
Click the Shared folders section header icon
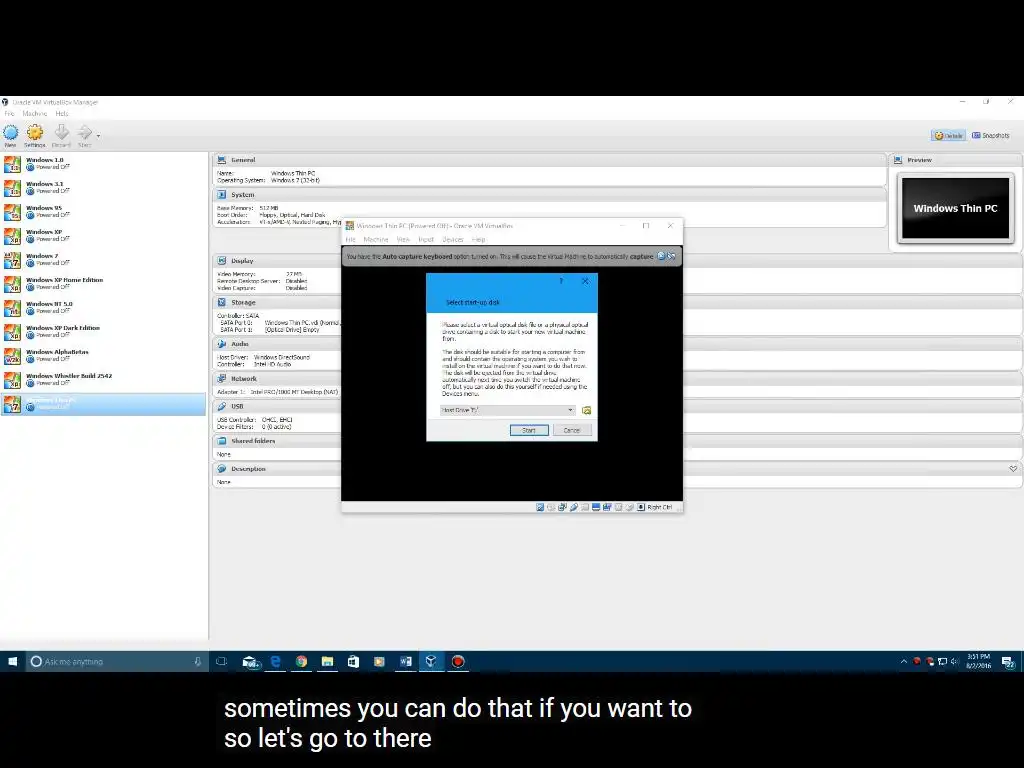(221, 441)
